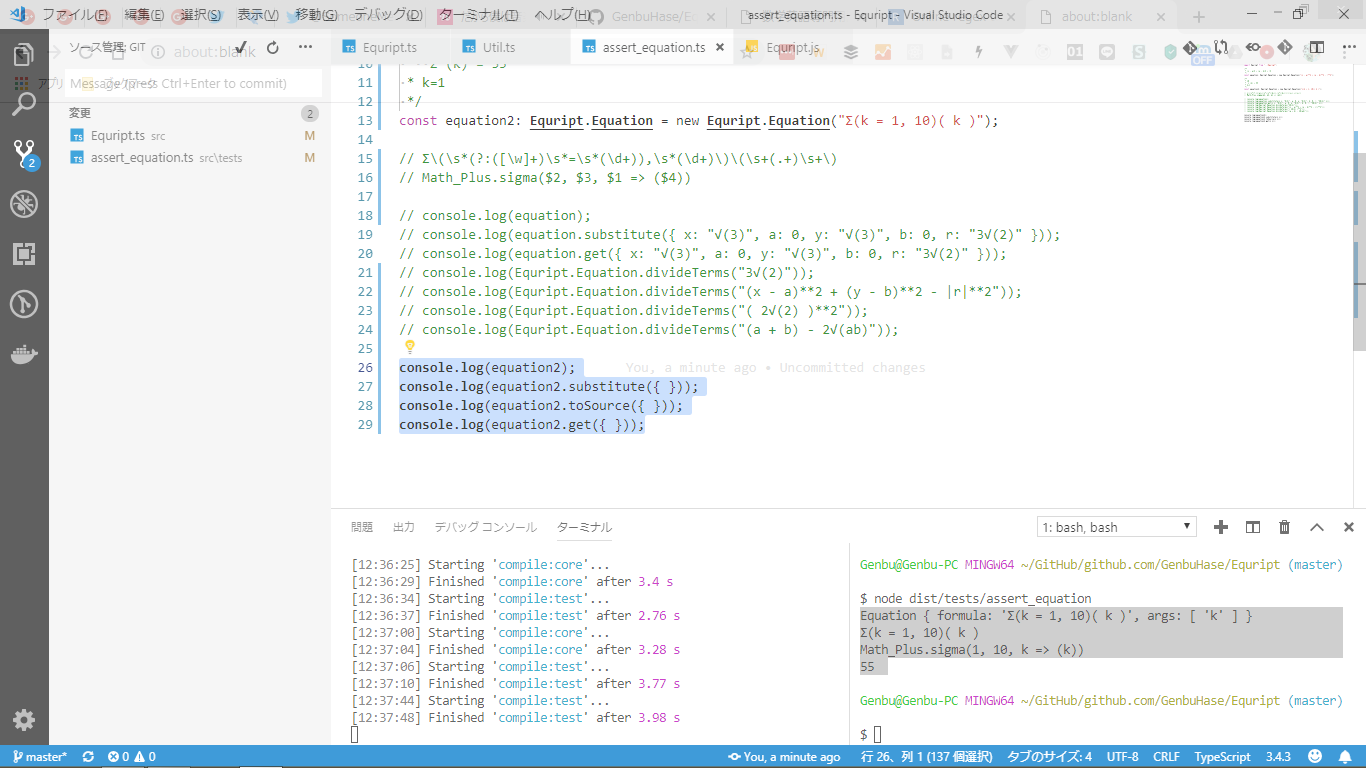Click the lightbulb code action icon
The image size is (1366, 768).
point(409,347)
